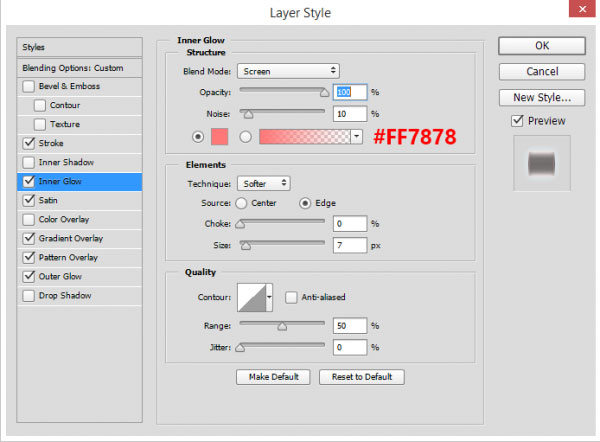Focus the Jitter value field
Screen dimensions: 600x442
click(x=350, y=347)
